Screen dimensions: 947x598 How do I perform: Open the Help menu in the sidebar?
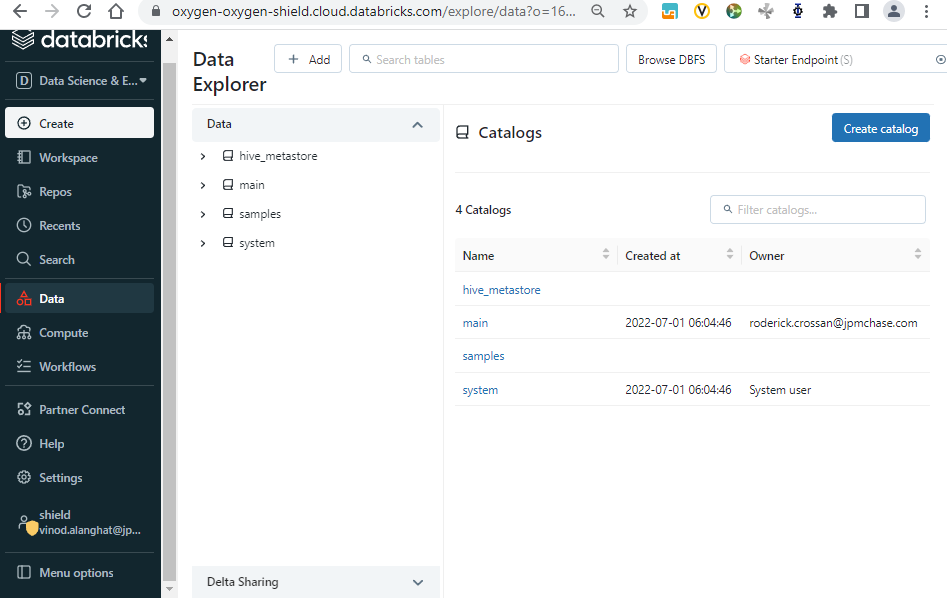pyautogui.click(x=79, y=443)
